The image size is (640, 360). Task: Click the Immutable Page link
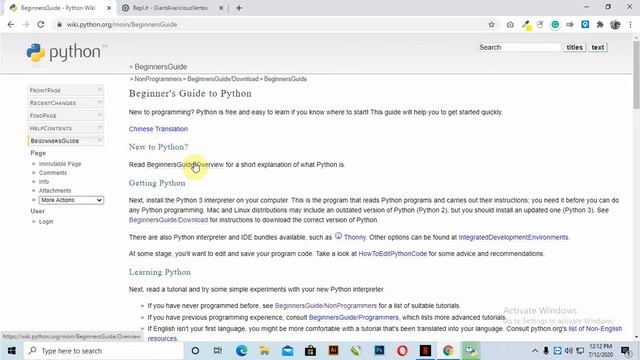coord(60,164)
